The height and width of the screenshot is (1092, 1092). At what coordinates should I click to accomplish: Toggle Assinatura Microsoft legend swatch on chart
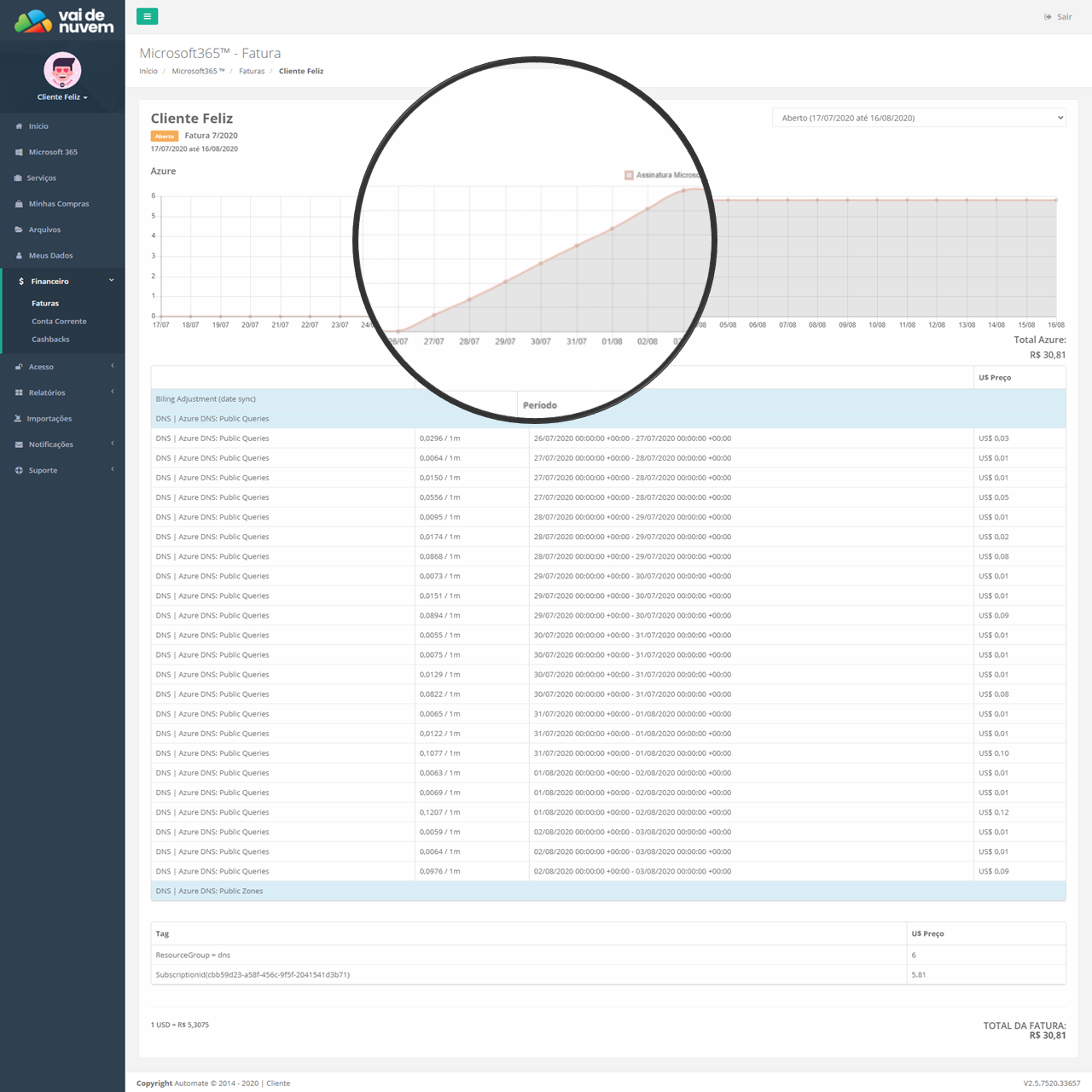629,175
